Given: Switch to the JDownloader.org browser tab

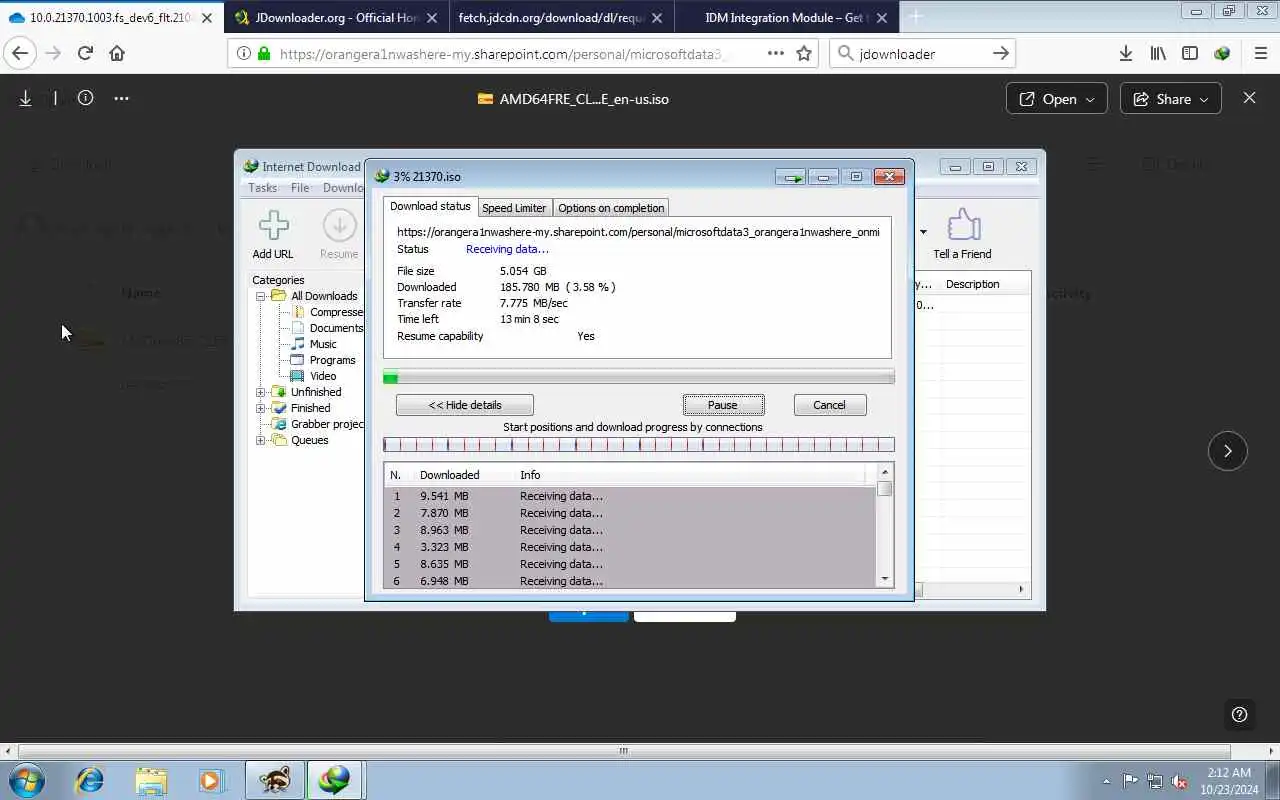Looking at the screenshot, I should point(336,17).
